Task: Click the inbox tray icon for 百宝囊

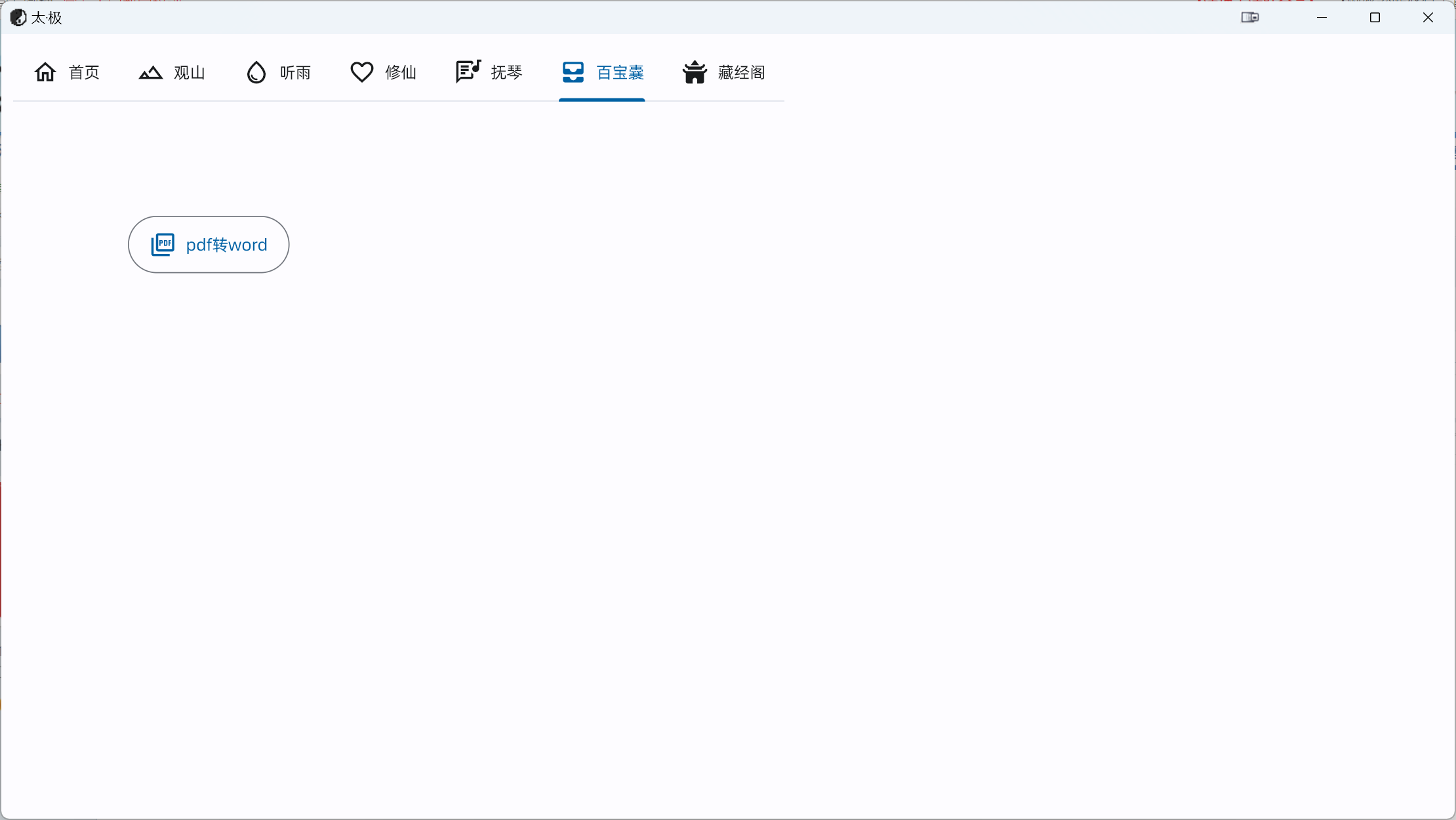Action: click(573, 72)
